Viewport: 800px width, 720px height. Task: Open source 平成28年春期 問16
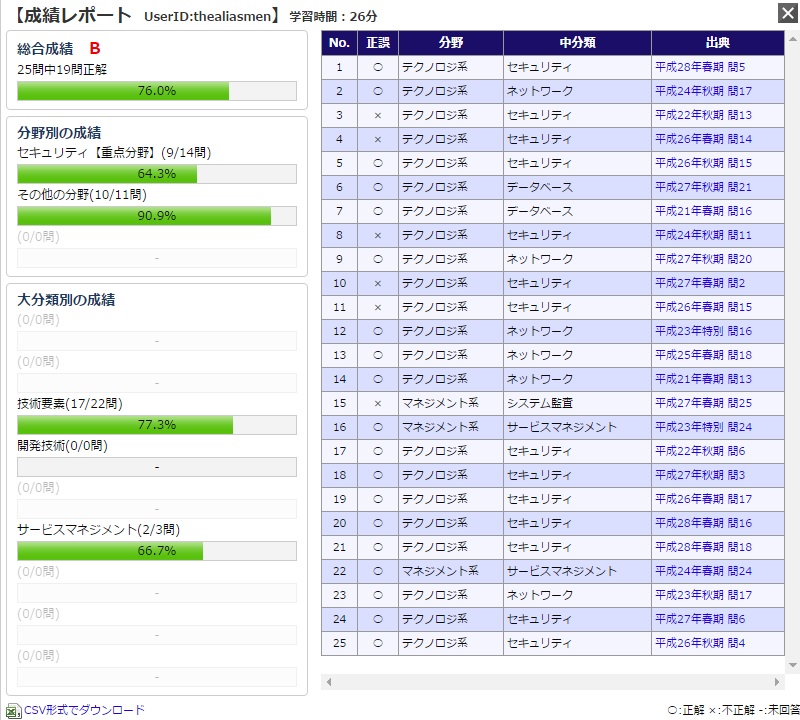[x=704, y=523]
